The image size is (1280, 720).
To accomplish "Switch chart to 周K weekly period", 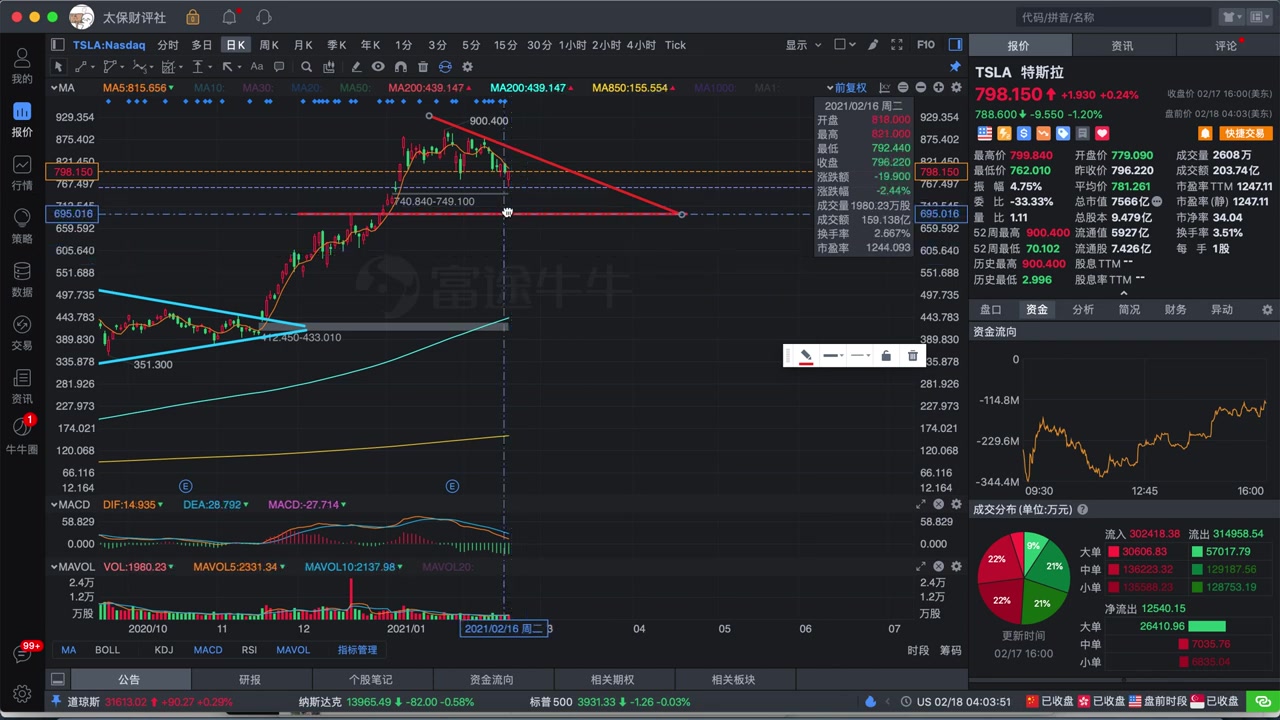I will [269, 45].
